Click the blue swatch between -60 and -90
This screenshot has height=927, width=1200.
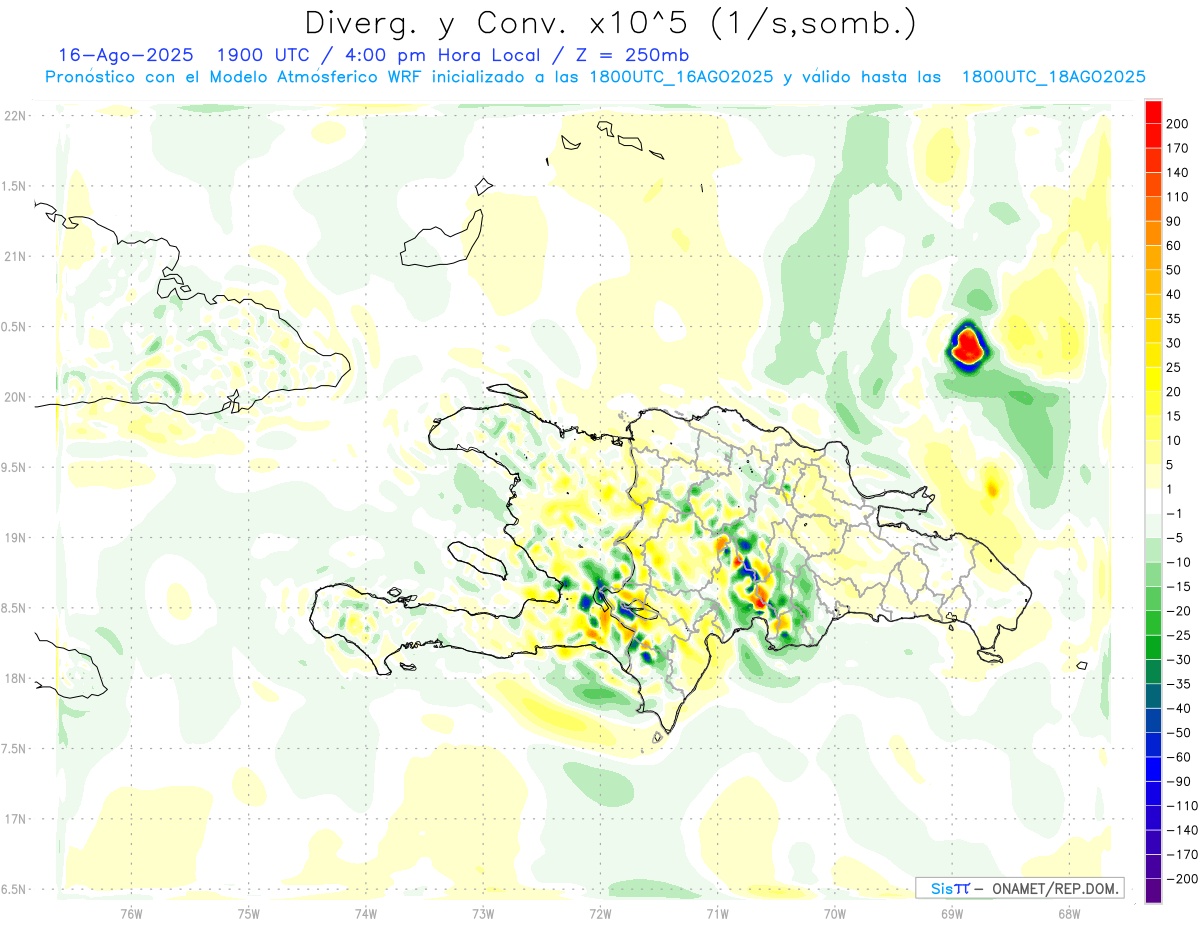[x=1153, y=770]
